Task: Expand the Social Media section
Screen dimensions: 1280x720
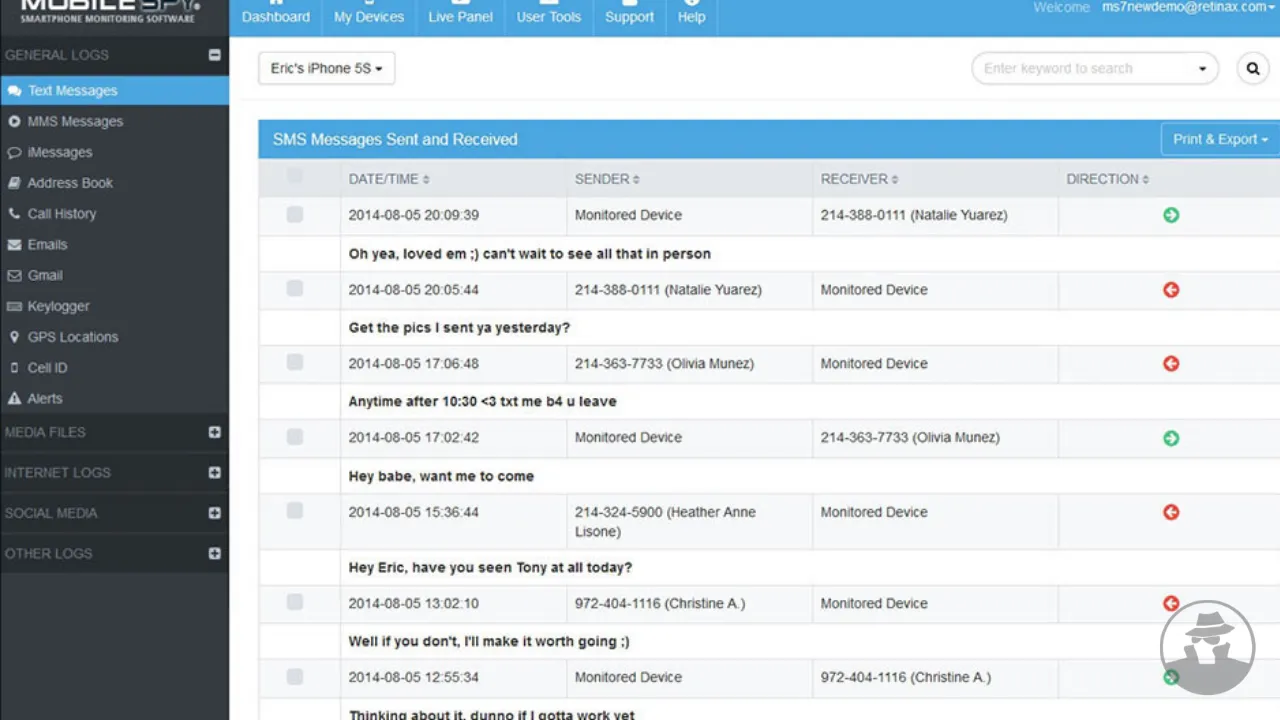Action: [x=214, y=513]
